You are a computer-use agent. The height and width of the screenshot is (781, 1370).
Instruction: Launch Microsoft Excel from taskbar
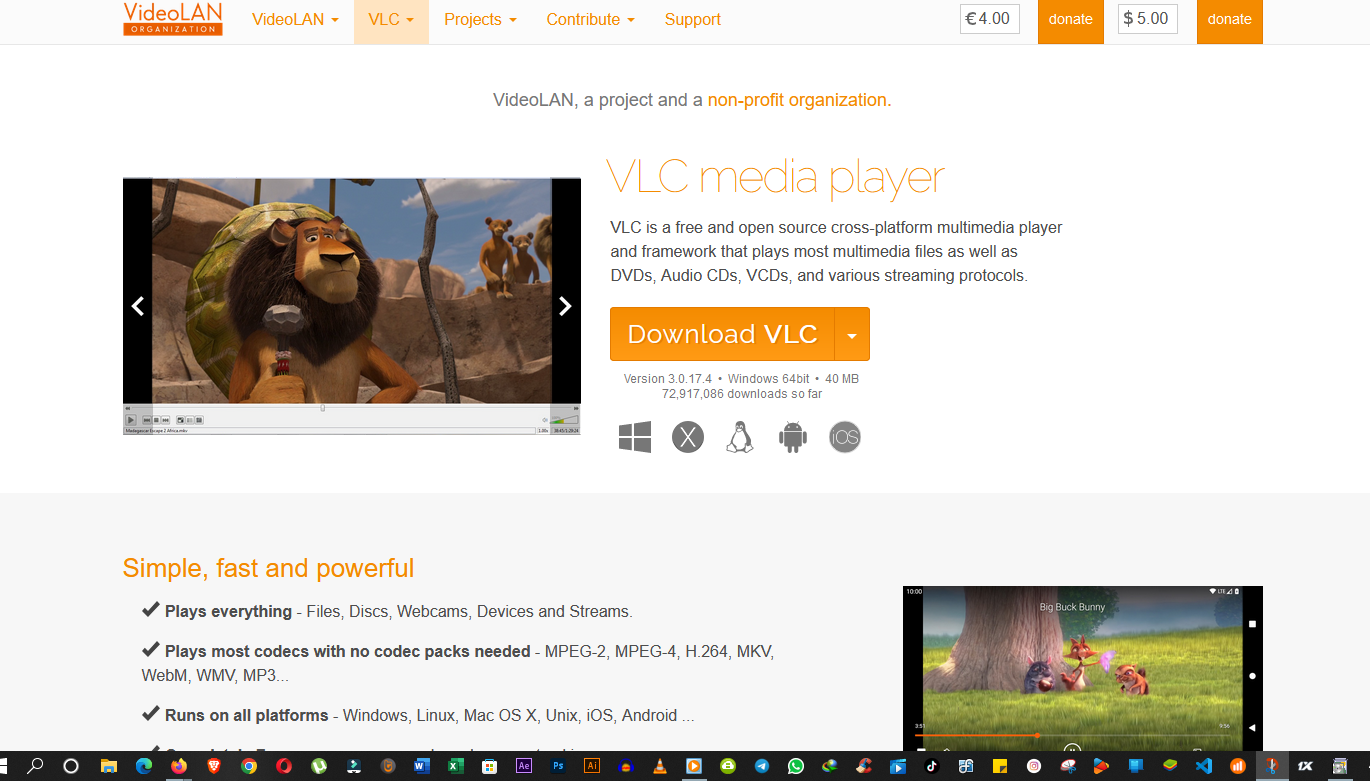click(455, 766)
